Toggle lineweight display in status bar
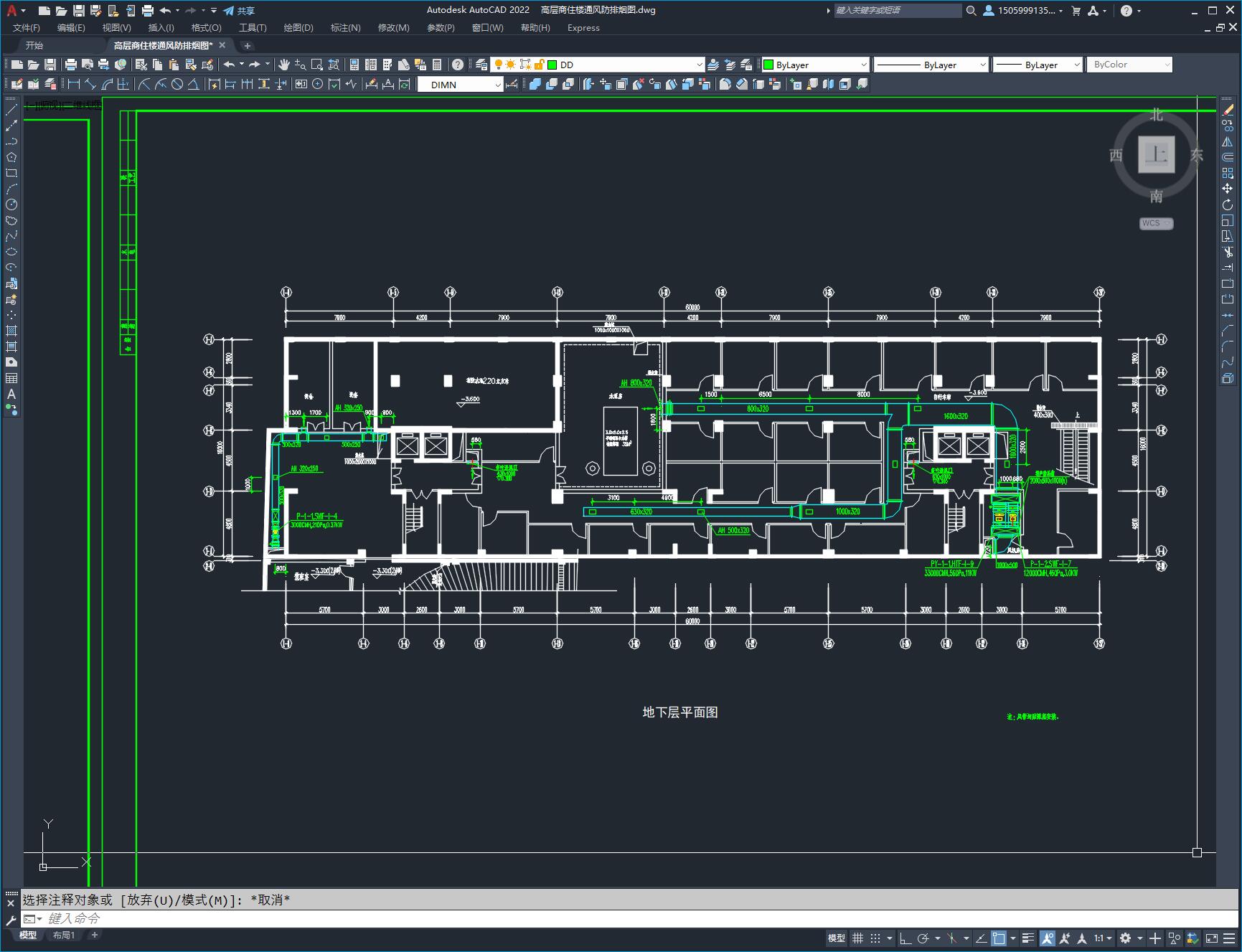Screen dimensions: 1242x952 [x=1028, y=938]
